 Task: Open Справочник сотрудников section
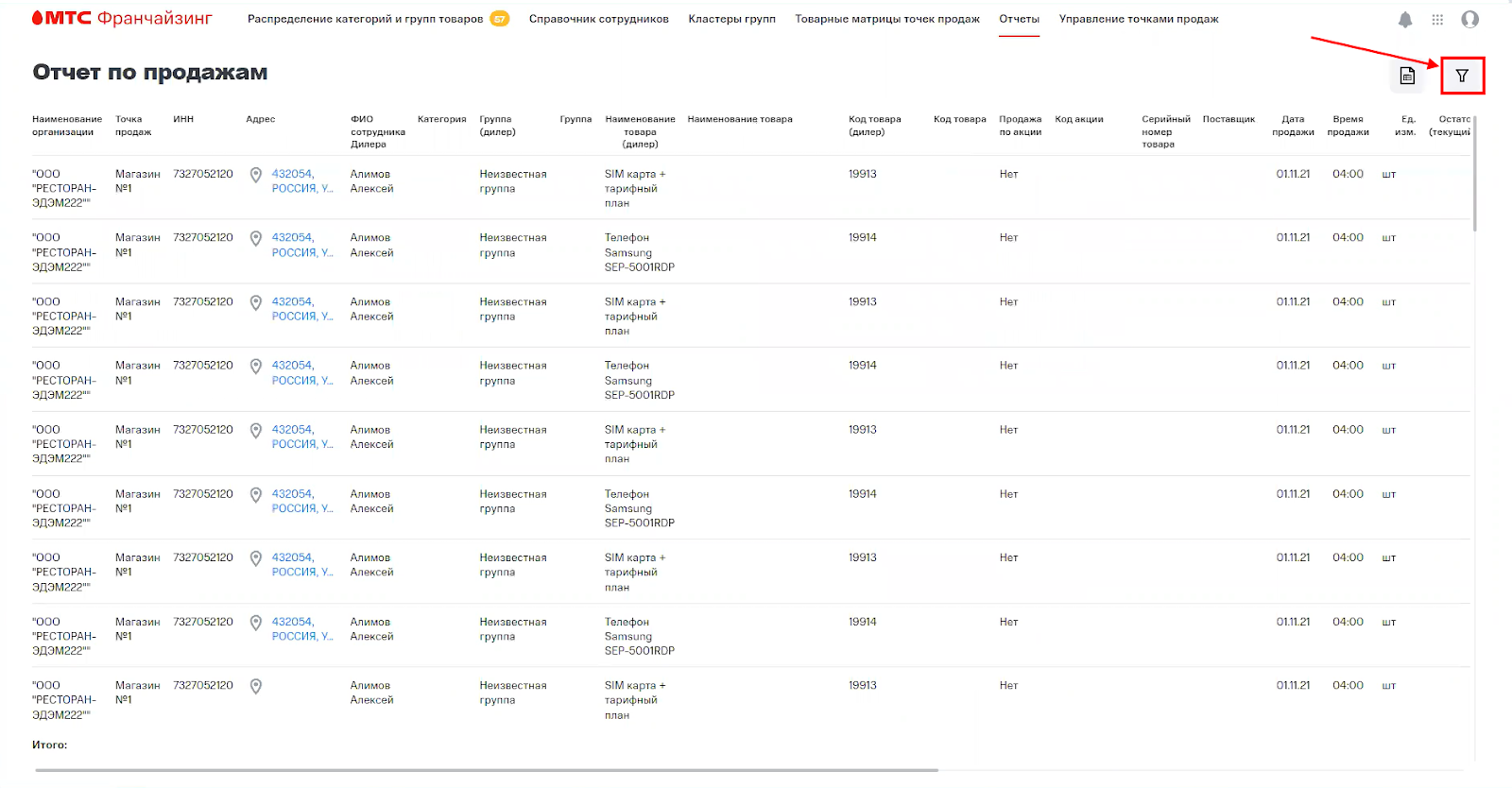599,19
